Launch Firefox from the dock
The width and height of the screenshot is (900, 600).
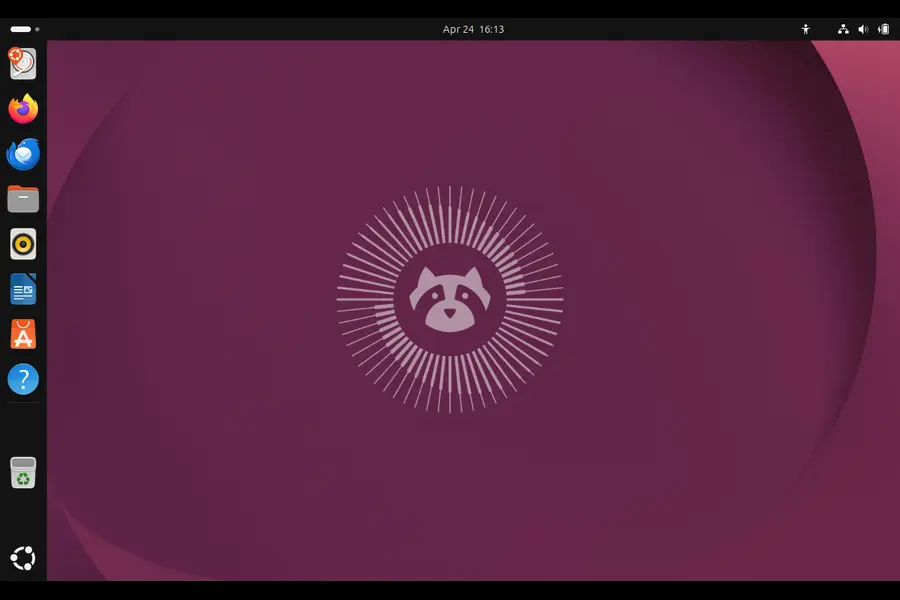(x=22, y=109)
